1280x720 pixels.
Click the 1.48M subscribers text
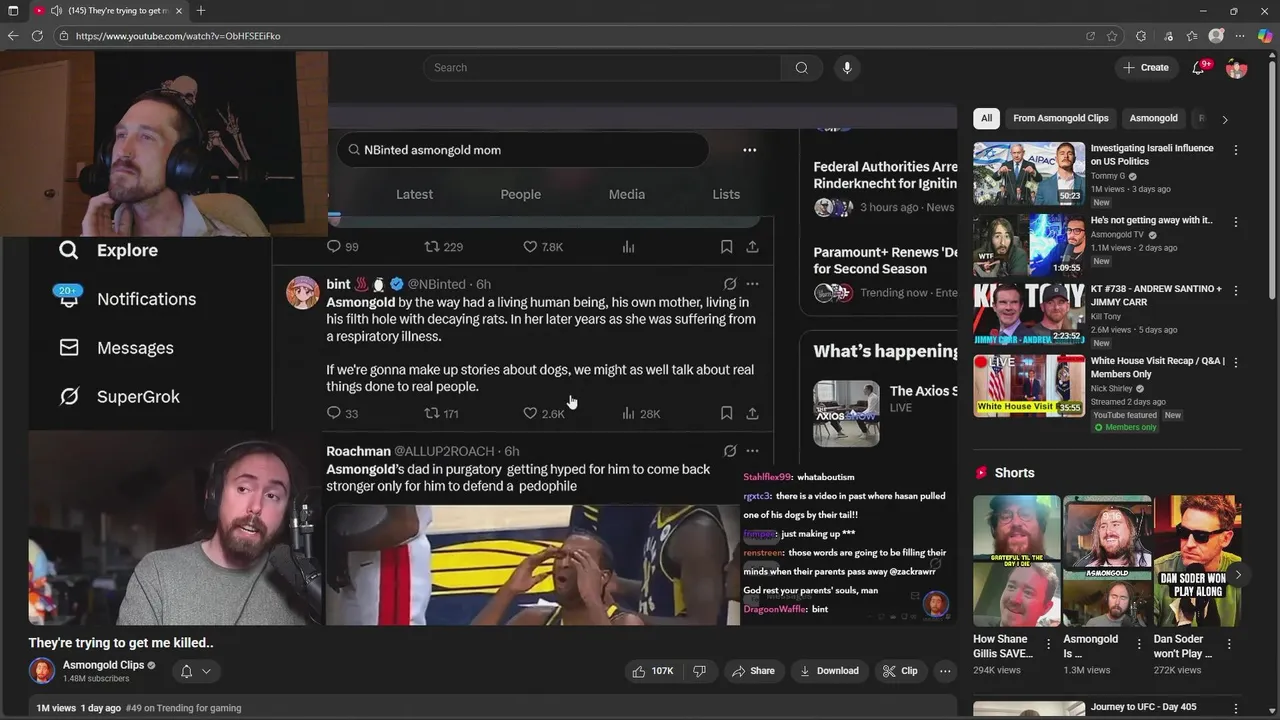96,679
